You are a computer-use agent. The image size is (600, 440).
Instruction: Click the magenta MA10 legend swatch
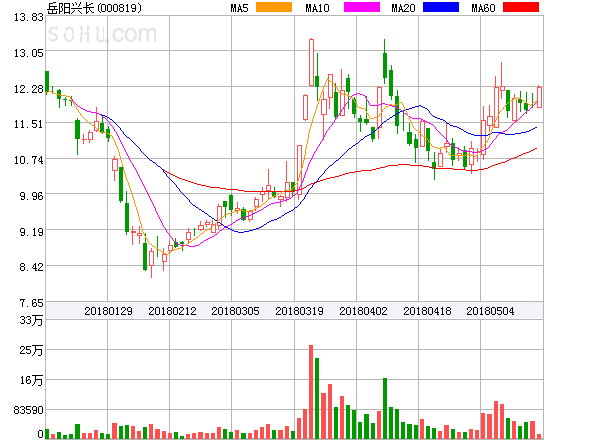pos(362,7)
